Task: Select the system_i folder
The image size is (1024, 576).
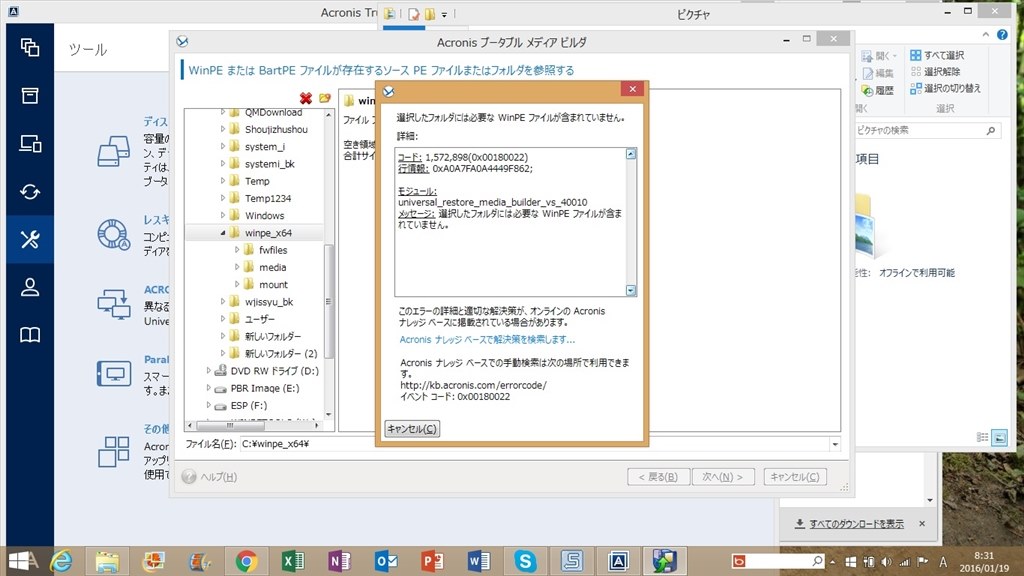Action: click(264, 147)
